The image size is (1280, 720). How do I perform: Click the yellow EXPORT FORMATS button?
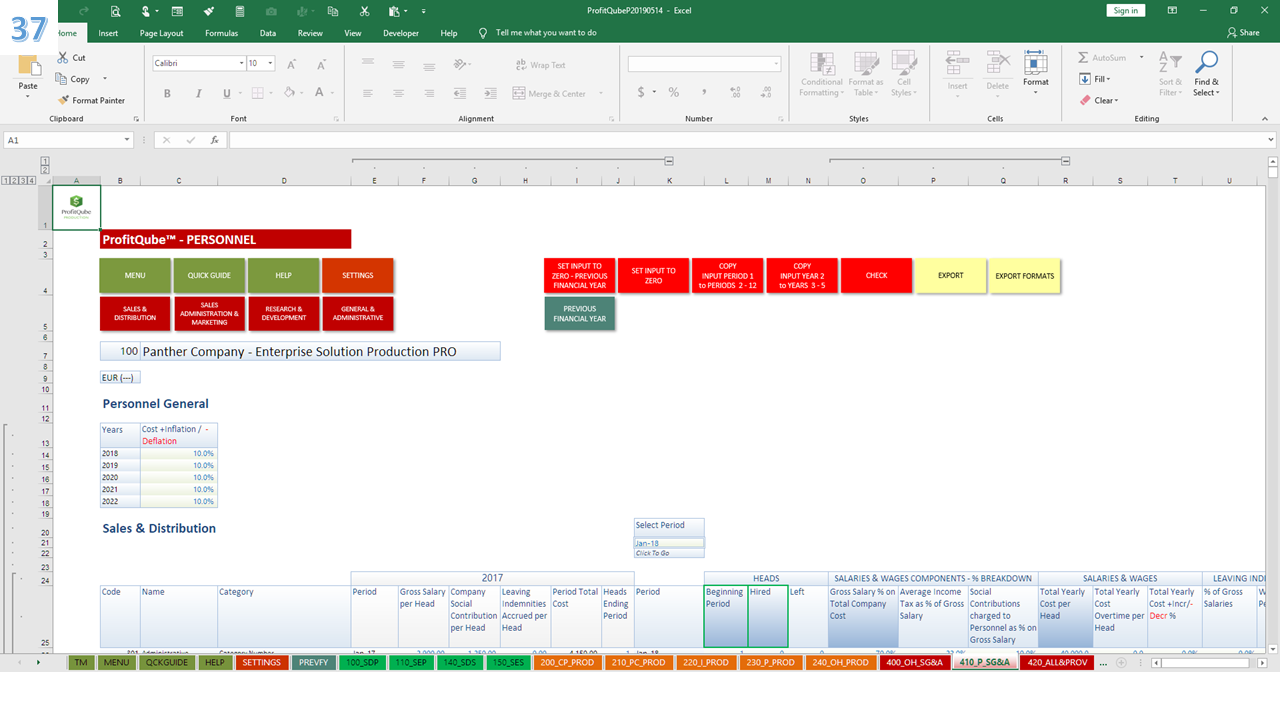(x=1024, y=276)
